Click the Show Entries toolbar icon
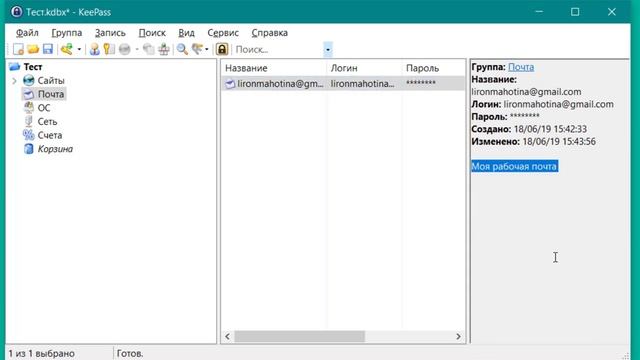This screenshot has width=640, height=360. click(x=197, y=49)
